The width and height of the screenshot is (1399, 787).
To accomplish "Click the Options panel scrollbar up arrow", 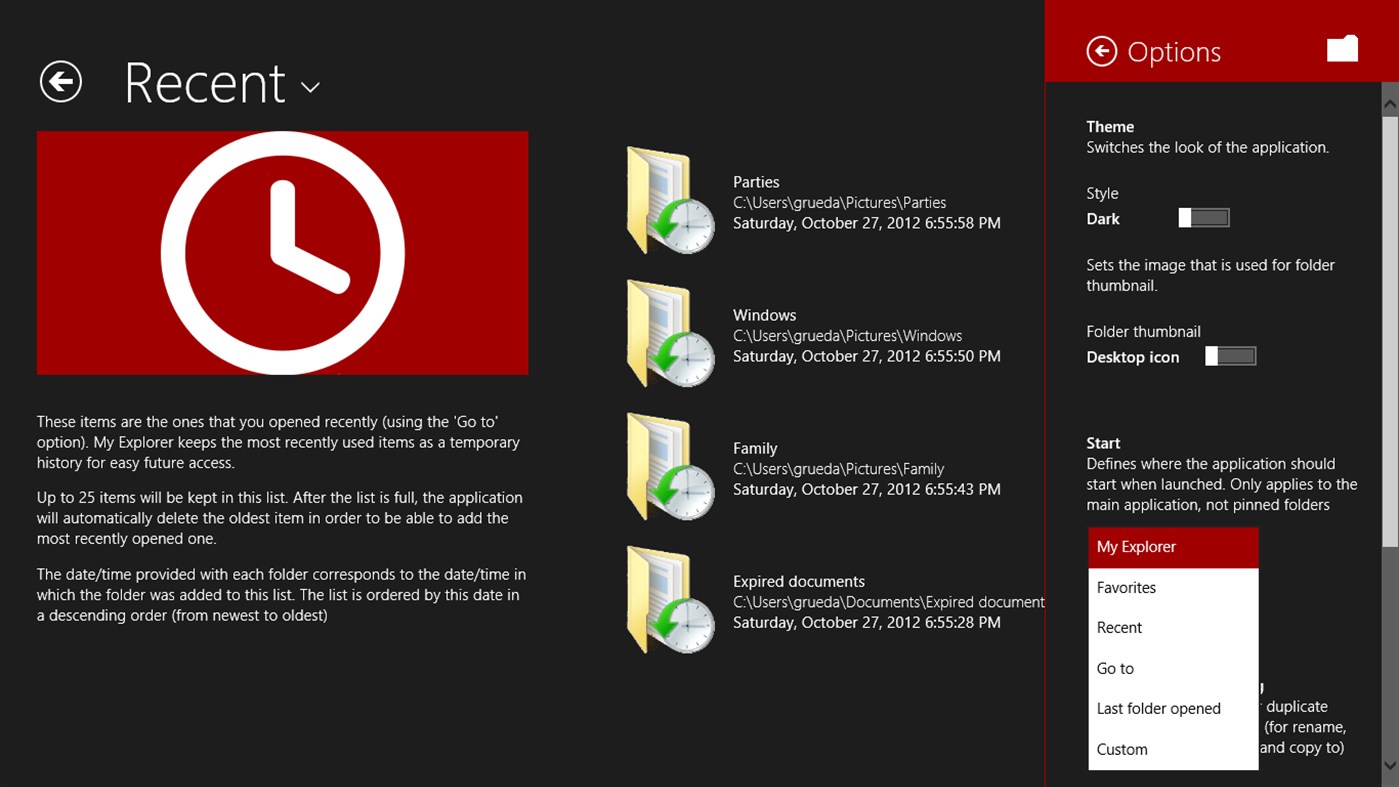I will tap(1390, 103).
